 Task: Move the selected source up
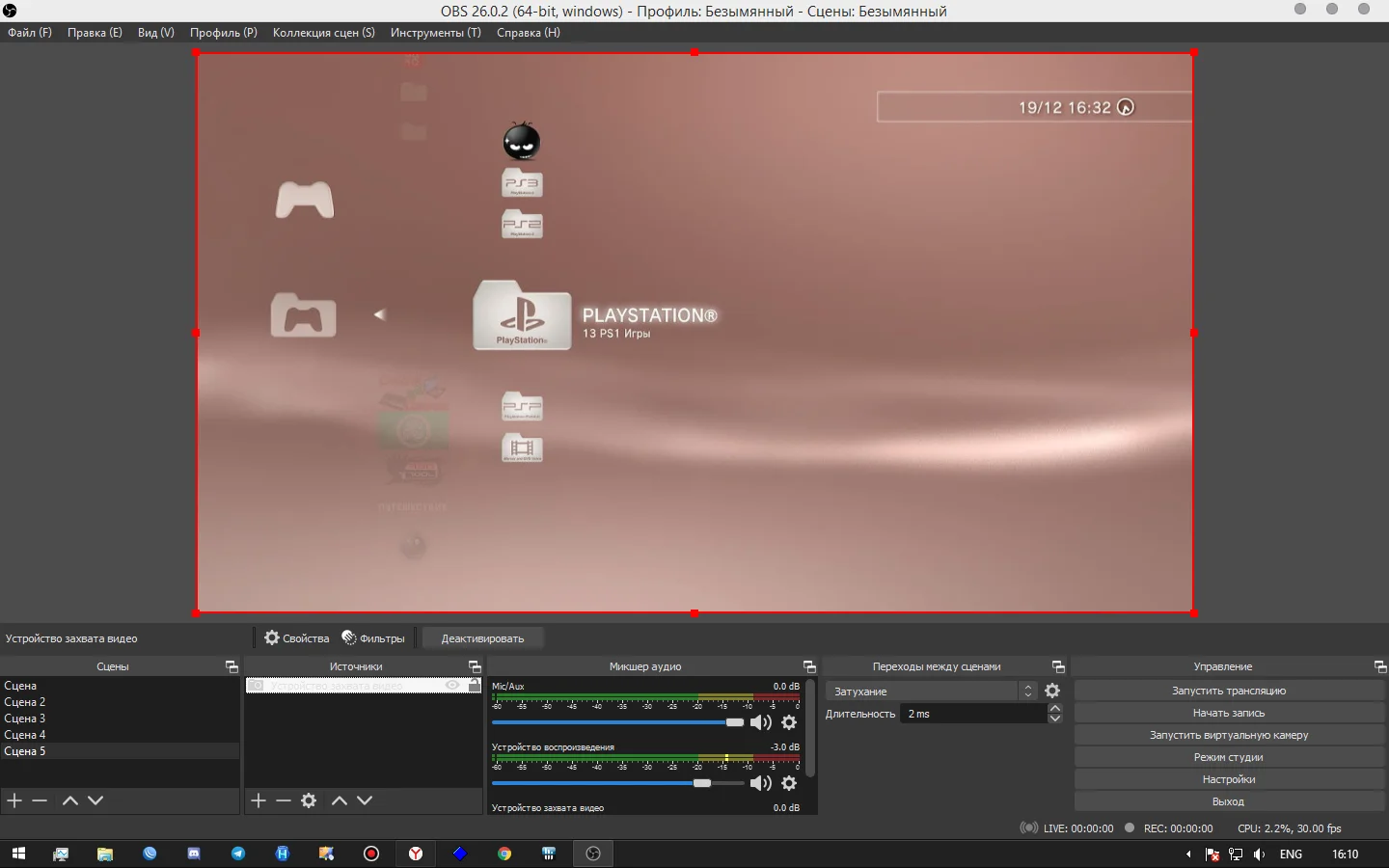pyautogui.click(x=340, y=800)
